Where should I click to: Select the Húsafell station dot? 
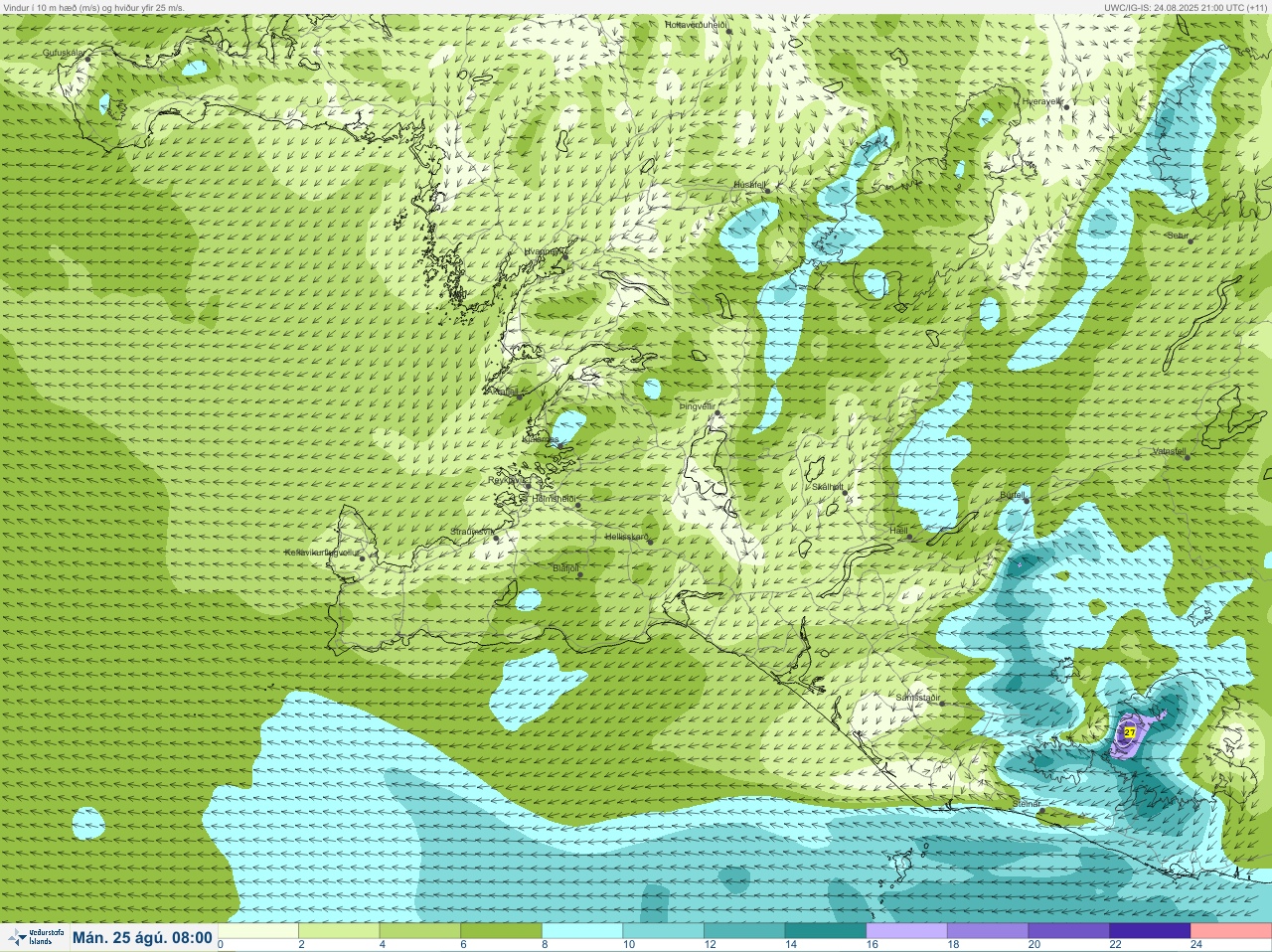(767, 190)
